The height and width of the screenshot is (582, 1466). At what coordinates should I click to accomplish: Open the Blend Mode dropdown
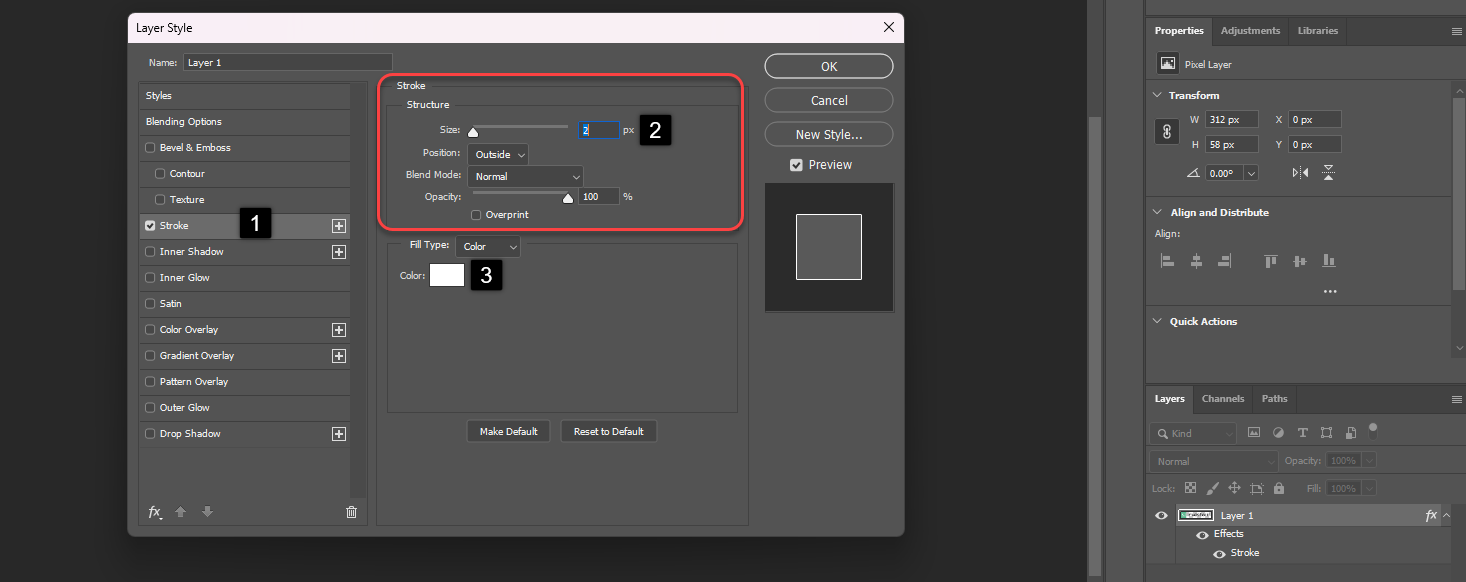pyautogui.click(x=525, y=175)
